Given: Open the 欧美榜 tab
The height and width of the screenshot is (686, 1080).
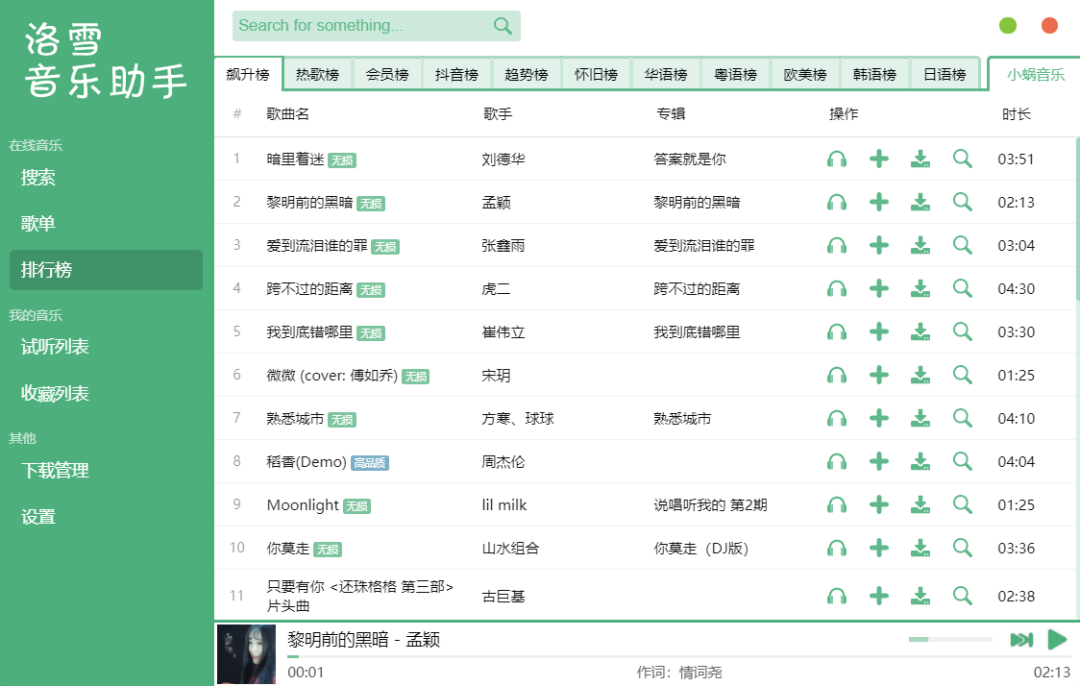Looking at the screenshot, I should tap(805, 74).
